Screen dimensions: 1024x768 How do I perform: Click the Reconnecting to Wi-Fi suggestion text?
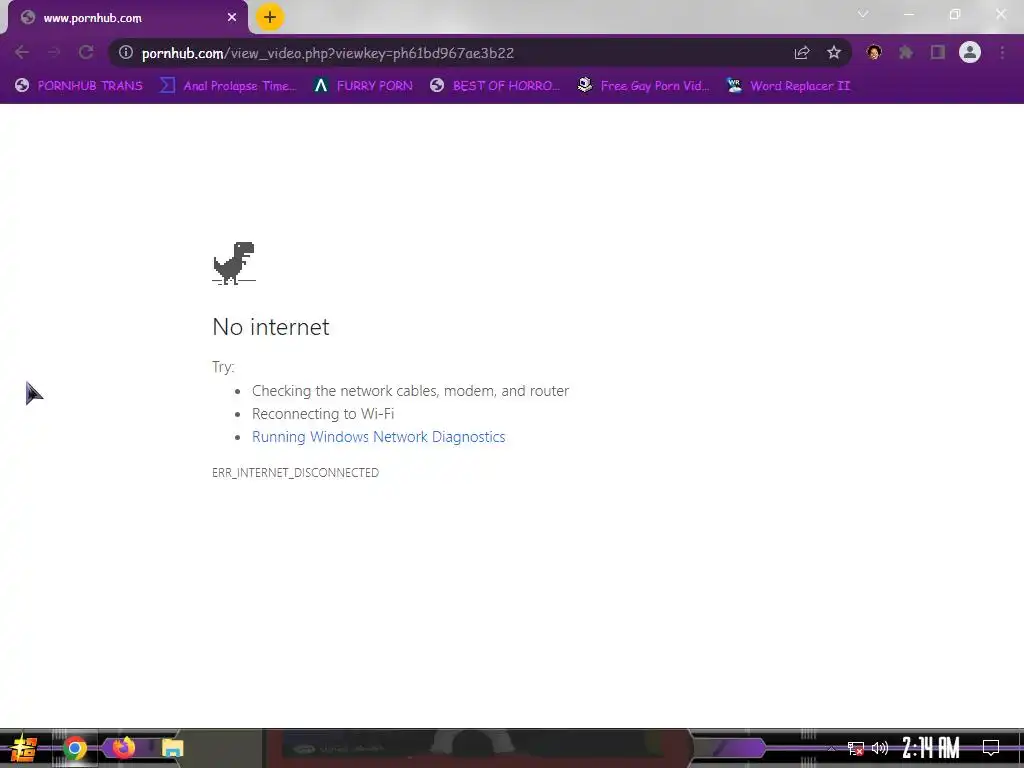(323, 414)
